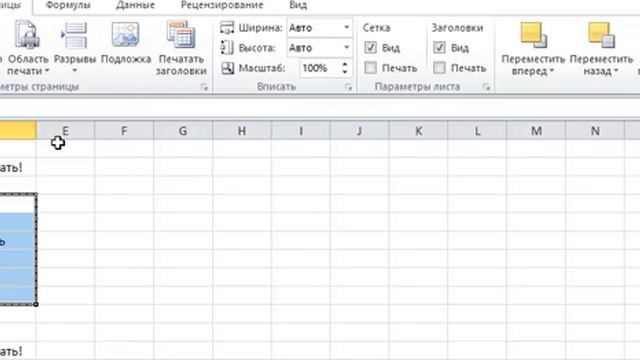This screenshot has height=360, width=640.
Task: Click the Подложка background icon
Action: pos(126,34)
